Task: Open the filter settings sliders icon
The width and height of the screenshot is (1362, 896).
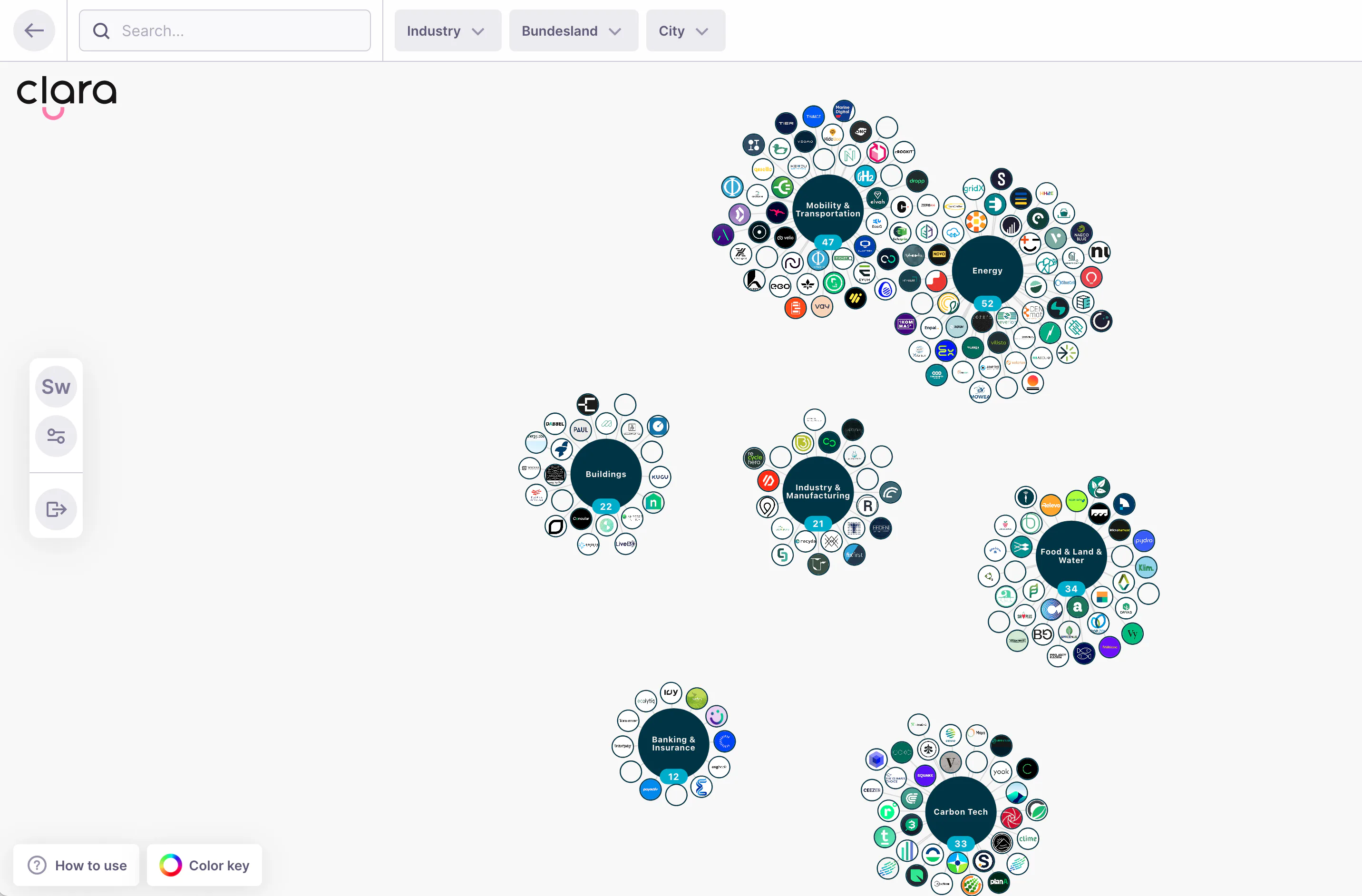Action: click(56, 436)
